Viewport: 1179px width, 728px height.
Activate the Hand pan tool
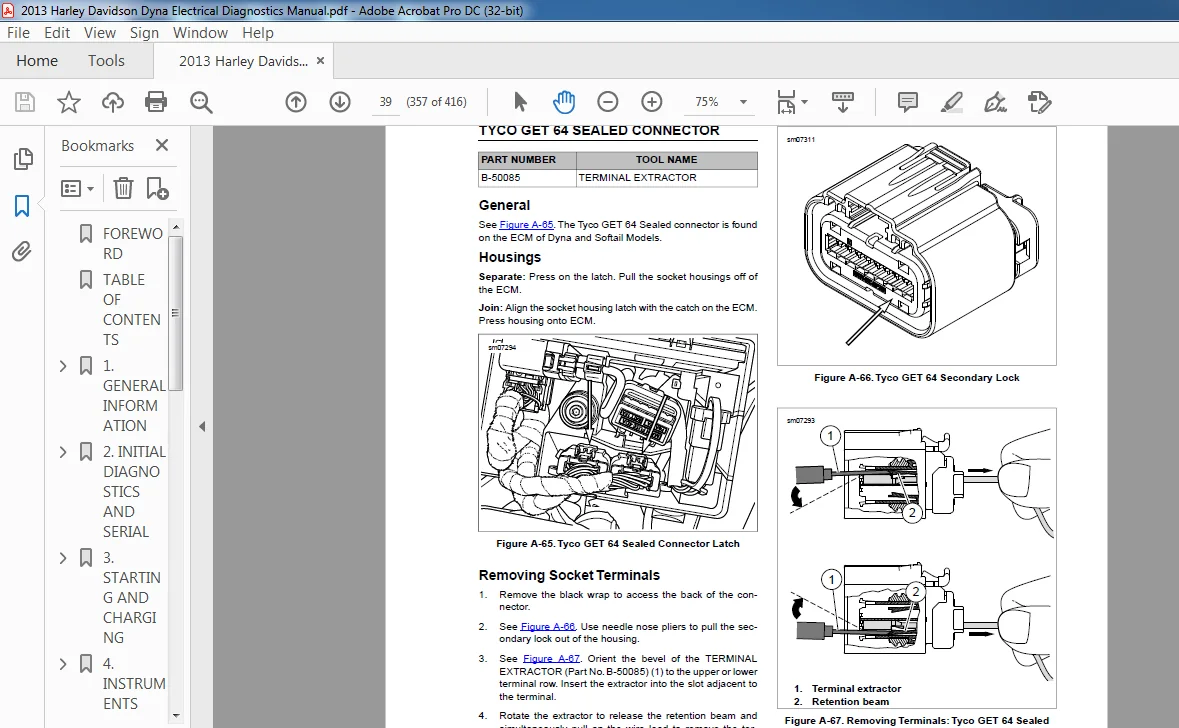563,102
